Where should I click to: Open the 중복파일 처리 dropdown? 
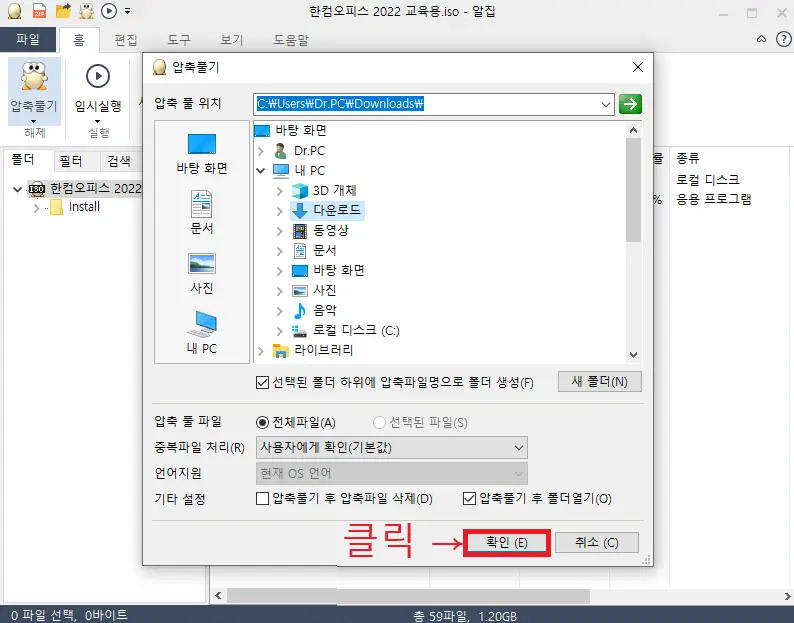[x=392, y=448]
